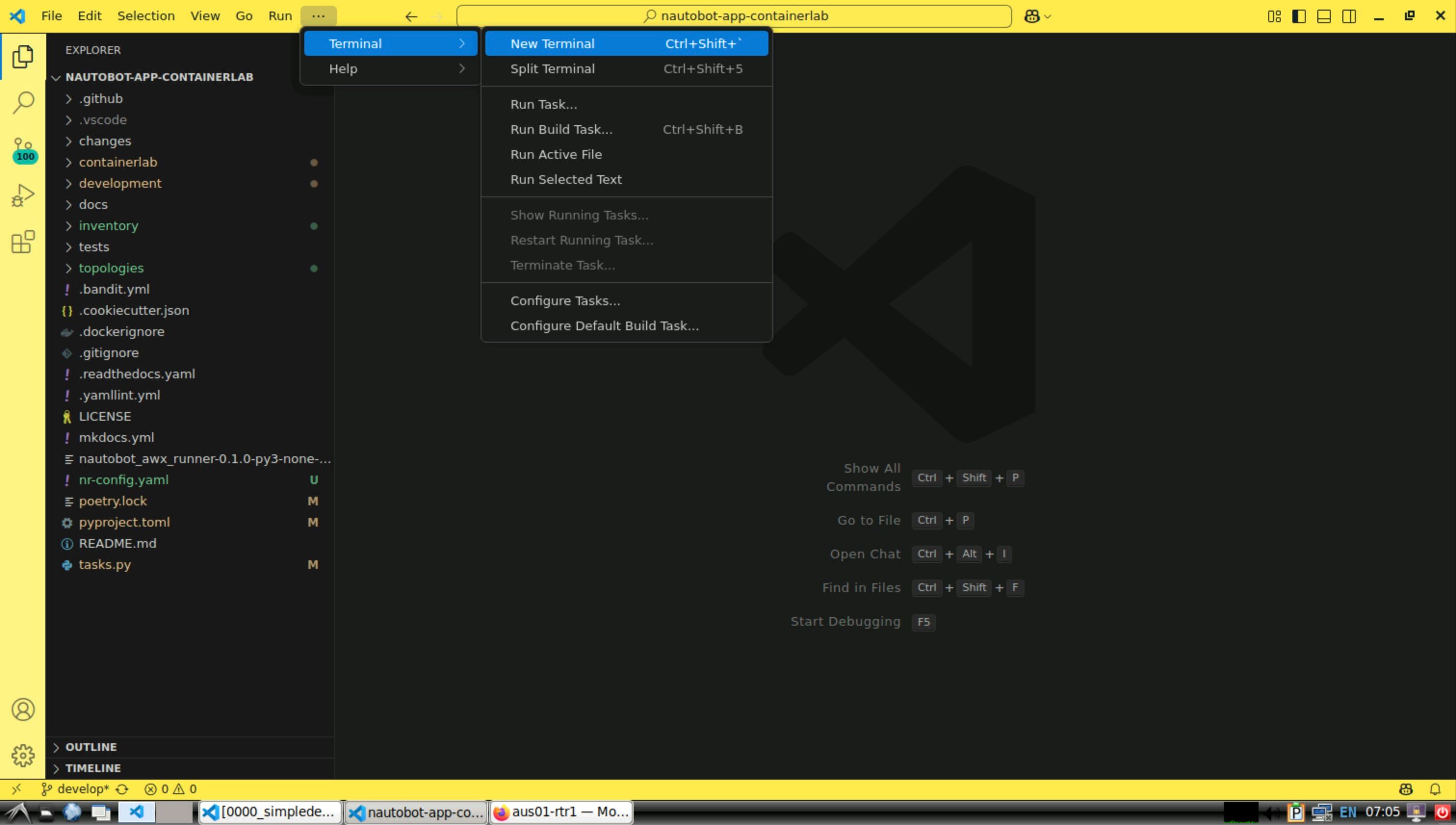Expand the OUTLINE section
Screen dimensions: 1456x825
pos(91,747)
